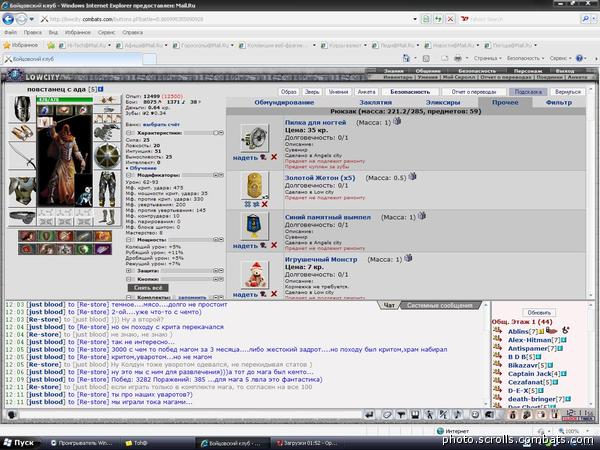Collapse the Кнопки section
This screenshot has height=450, width=600.
tap(129, 279)
